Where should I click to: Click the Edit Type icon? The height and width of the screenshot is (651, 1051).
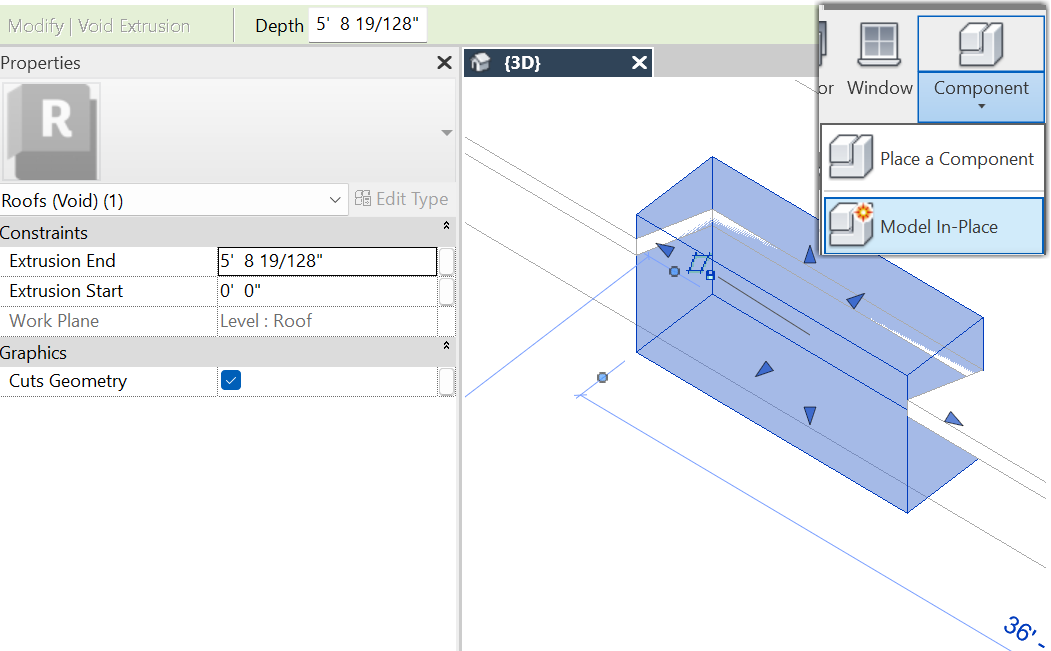364,198
